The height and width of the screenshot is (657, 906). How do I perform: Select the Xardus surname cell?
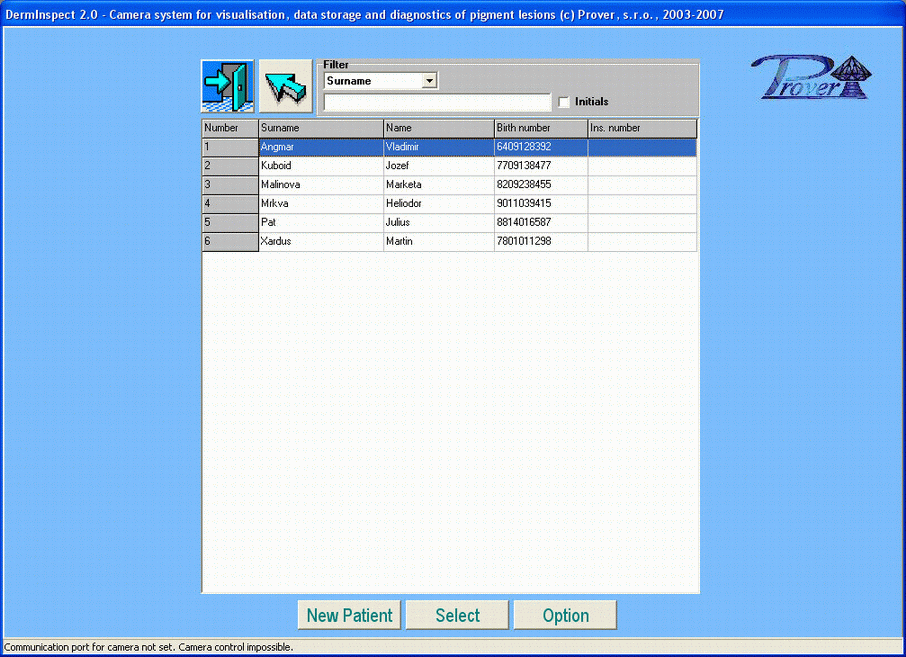[321, 242]
